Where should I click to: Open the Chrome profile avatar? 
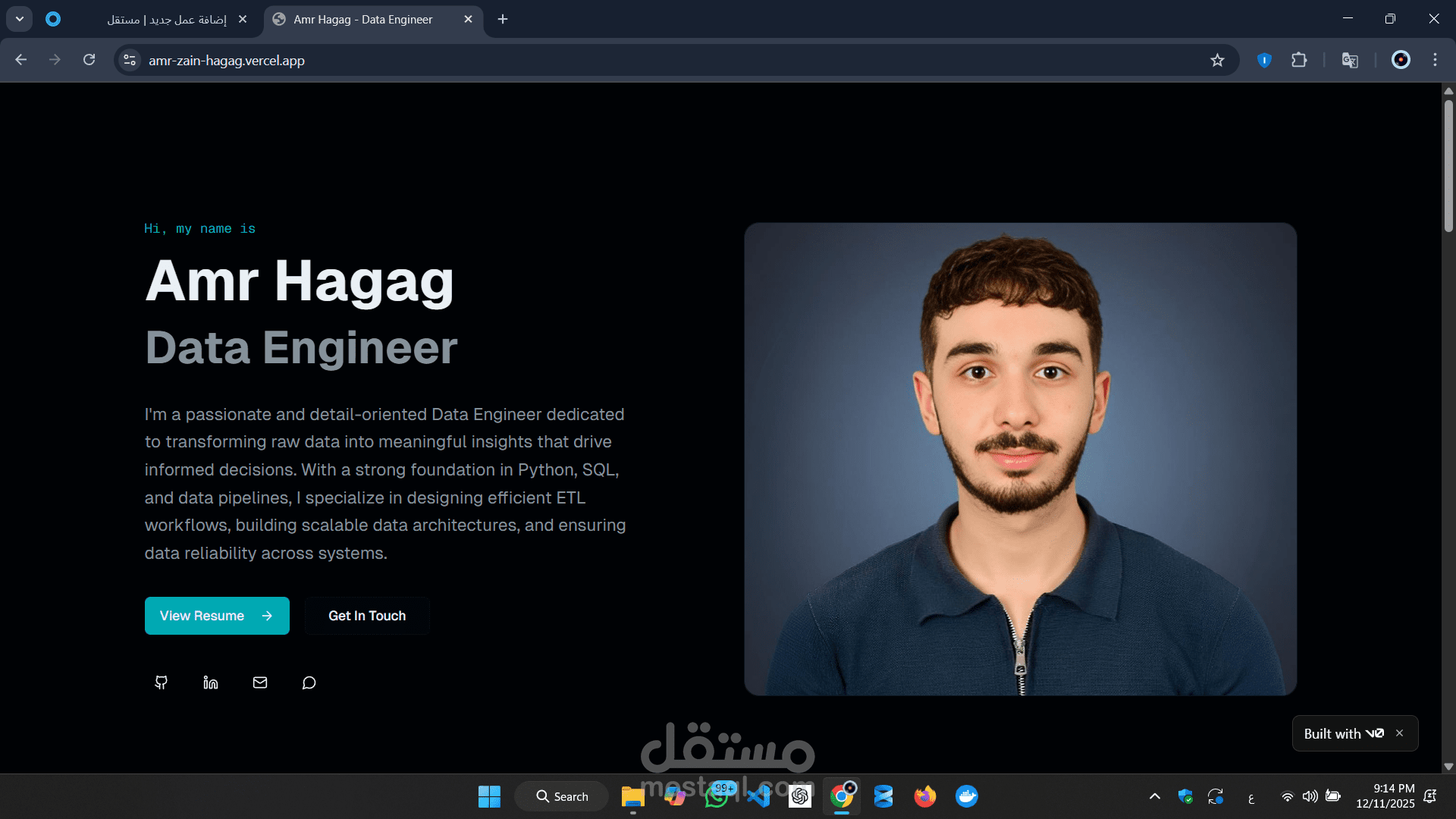coord(1401,60)
